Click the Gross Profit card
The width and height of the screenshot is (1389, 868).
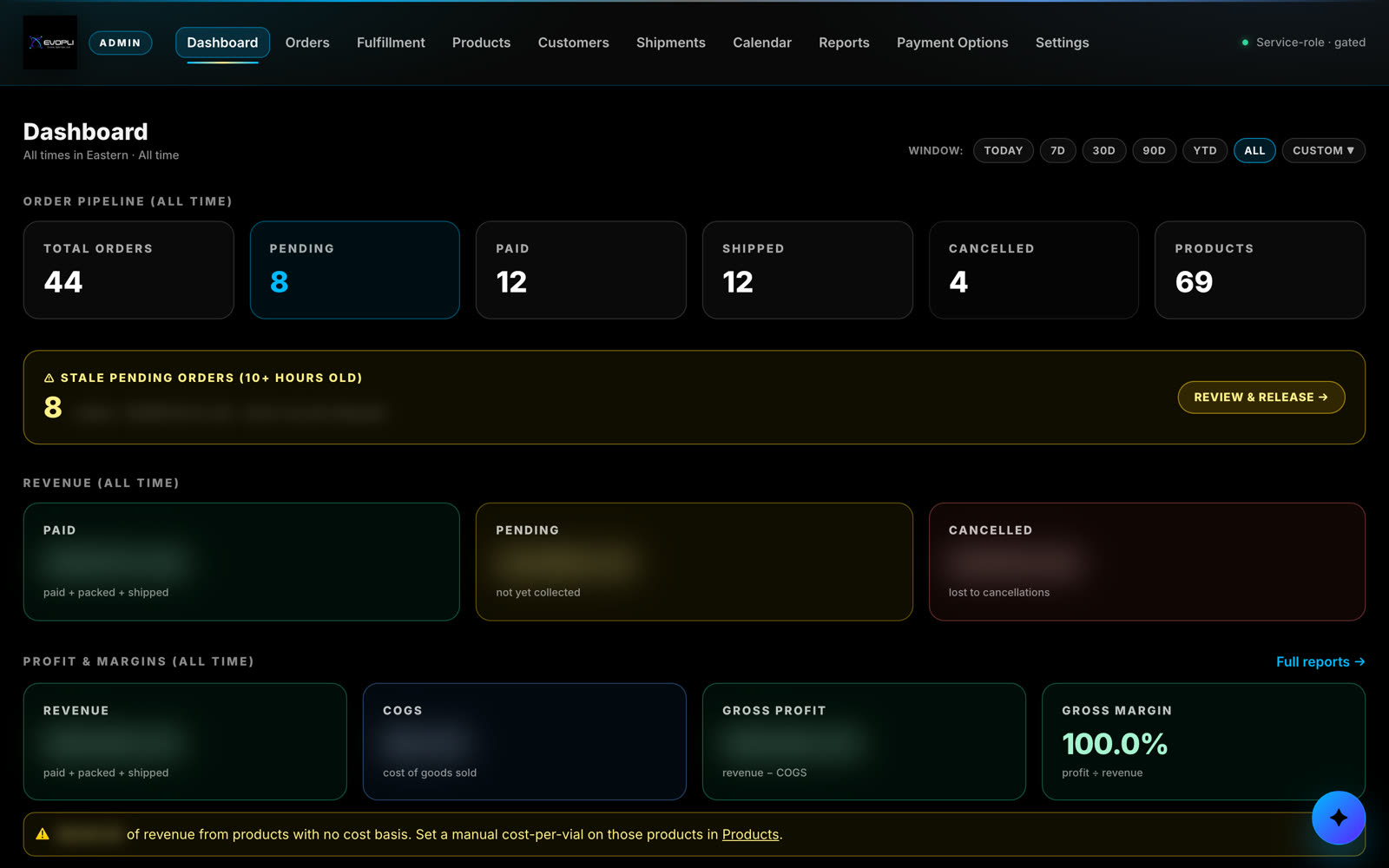tap(864, 741)
